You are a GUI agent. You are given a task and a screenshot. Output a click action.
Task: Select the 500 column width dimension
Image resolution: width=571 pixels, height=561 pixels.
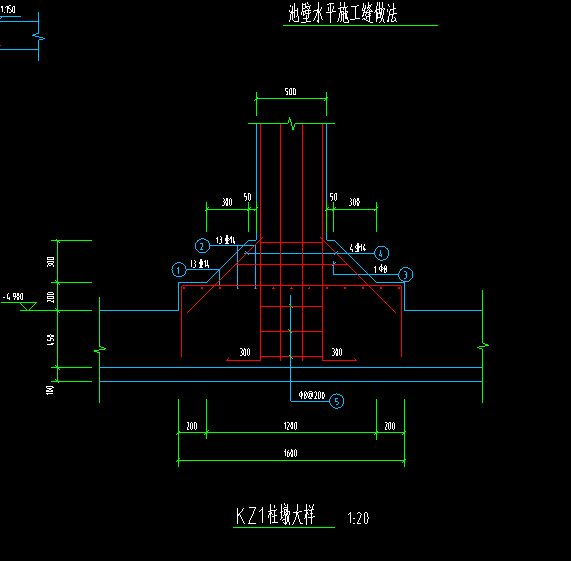290,92
